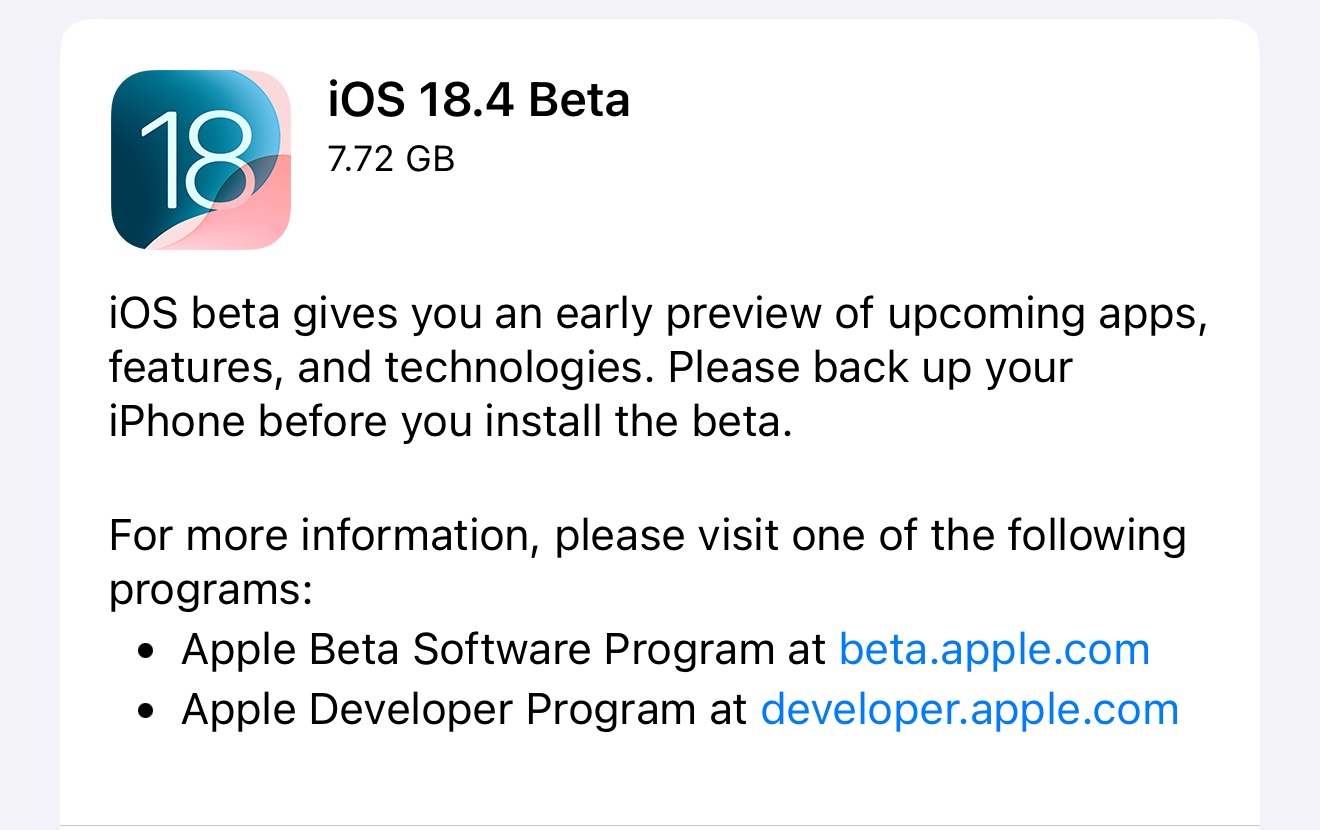Tap the "For more information" text
Image resolution: width=1320 pixels, height=830 pixels.
(325, 537)
